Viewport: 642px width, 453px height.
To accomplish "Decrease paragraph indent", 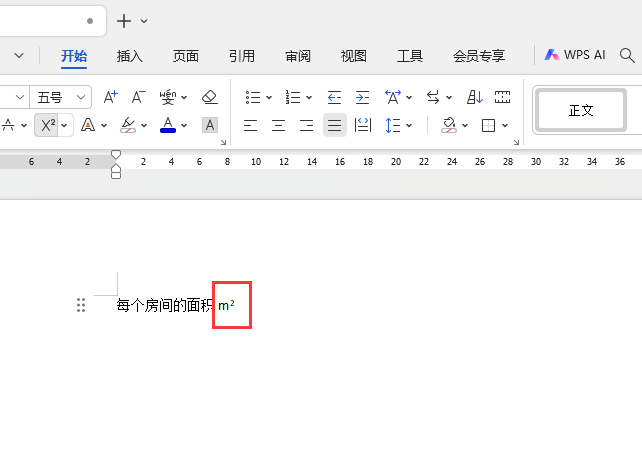I will (335, 97).
